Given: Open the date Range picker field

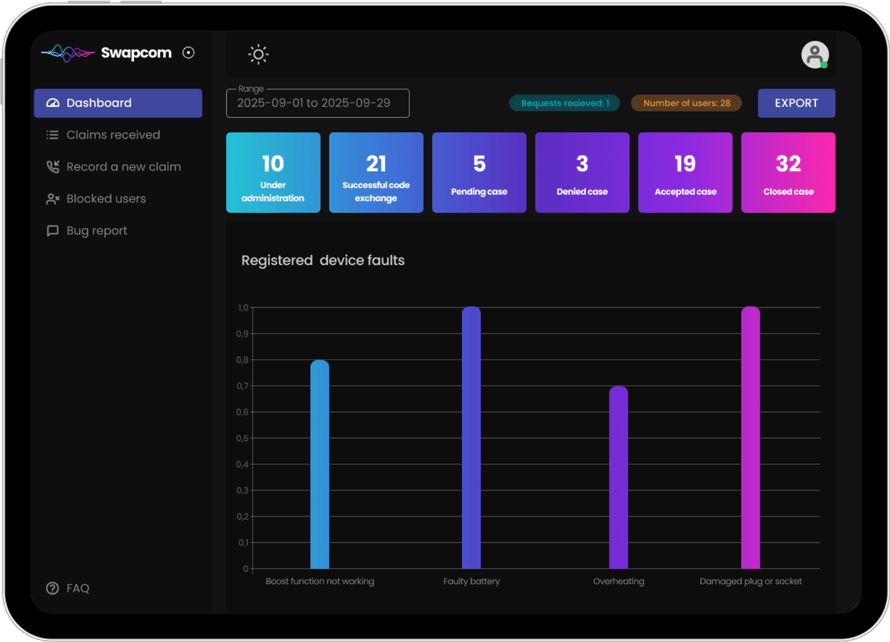Looking at the screenshot, I should pyautogui.click(x=317, y=103).
